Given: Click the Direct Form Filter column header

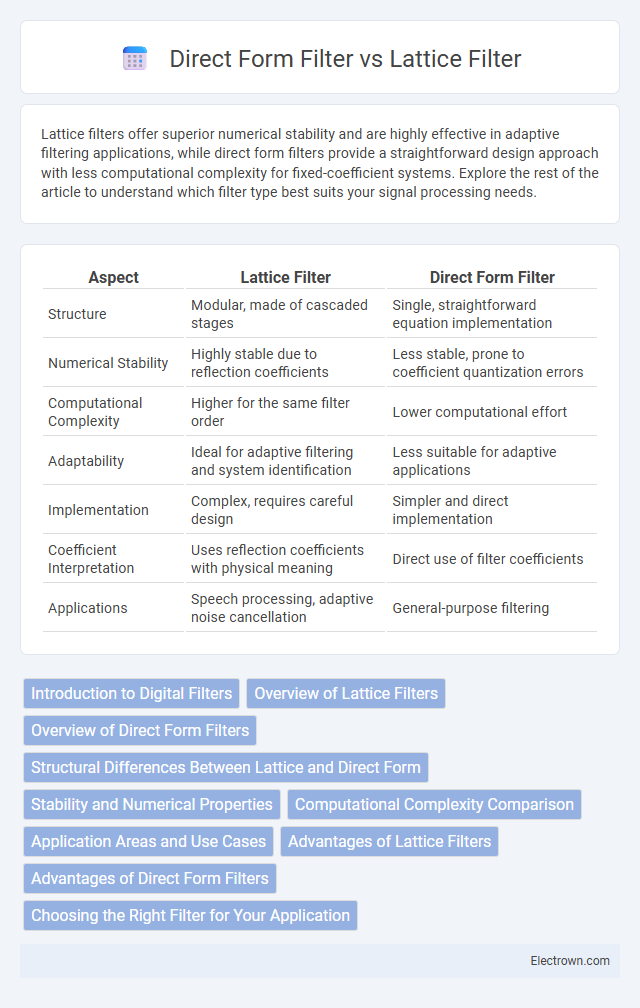Looking at the screenshot, I should (x=492, y=277).
